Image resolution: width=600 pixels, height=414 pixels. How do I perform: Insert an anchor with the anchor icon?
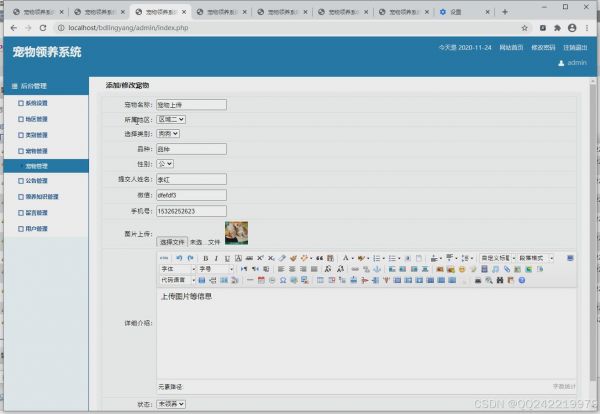[x=377, y=269]
